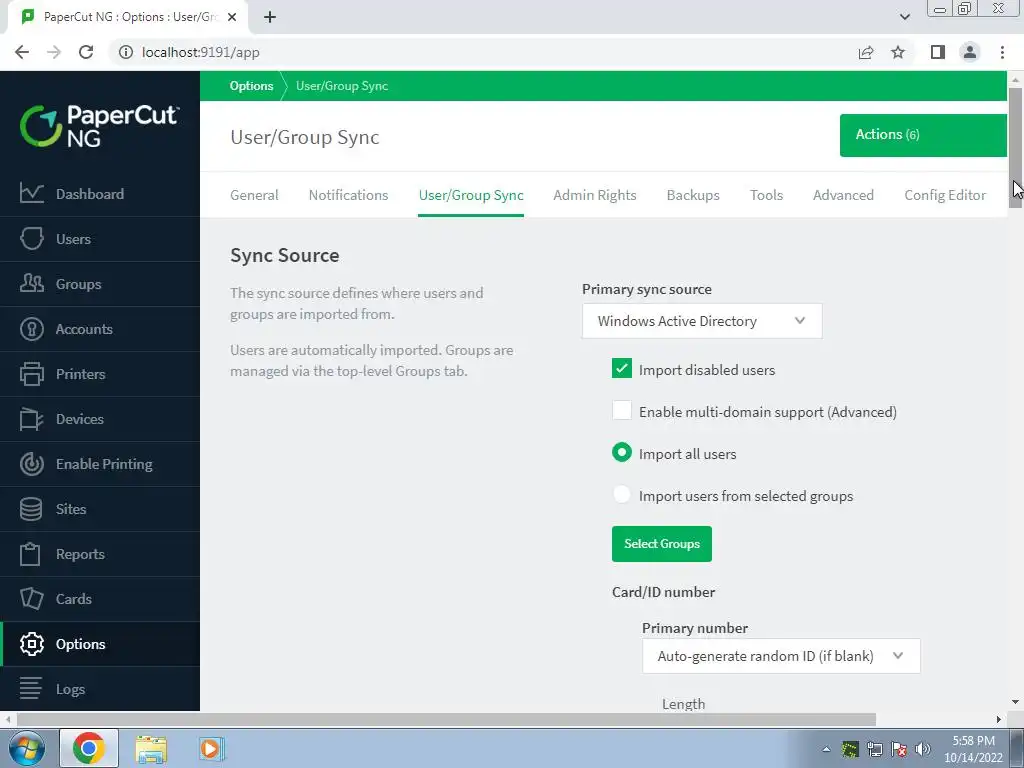Click the Options gear icon
Screen dimensions: 1024x768
coord(31,644)
